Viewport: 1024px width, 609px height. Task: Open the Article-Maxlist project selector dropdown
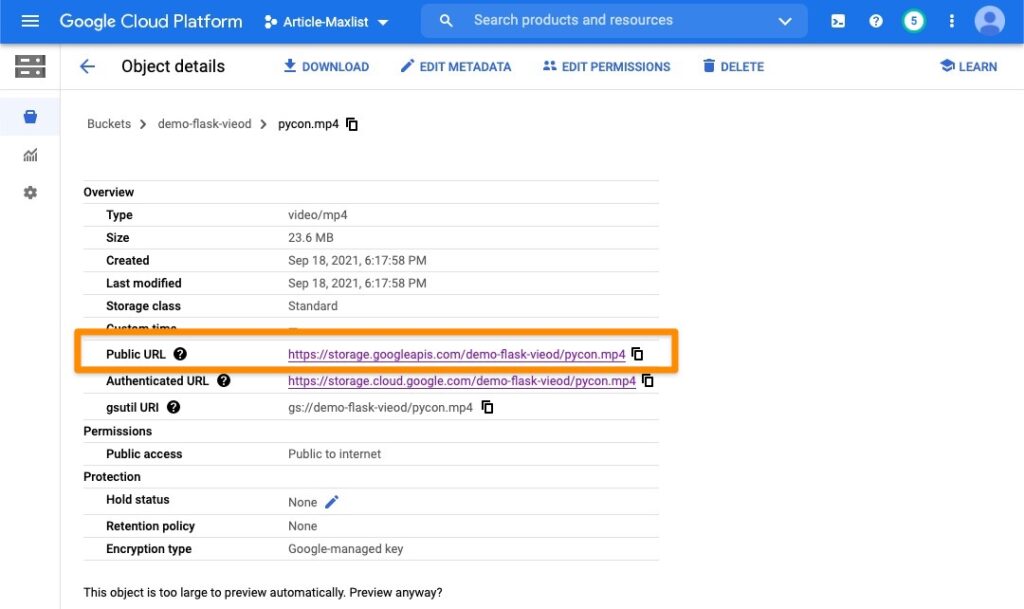[x=327, y=22]
